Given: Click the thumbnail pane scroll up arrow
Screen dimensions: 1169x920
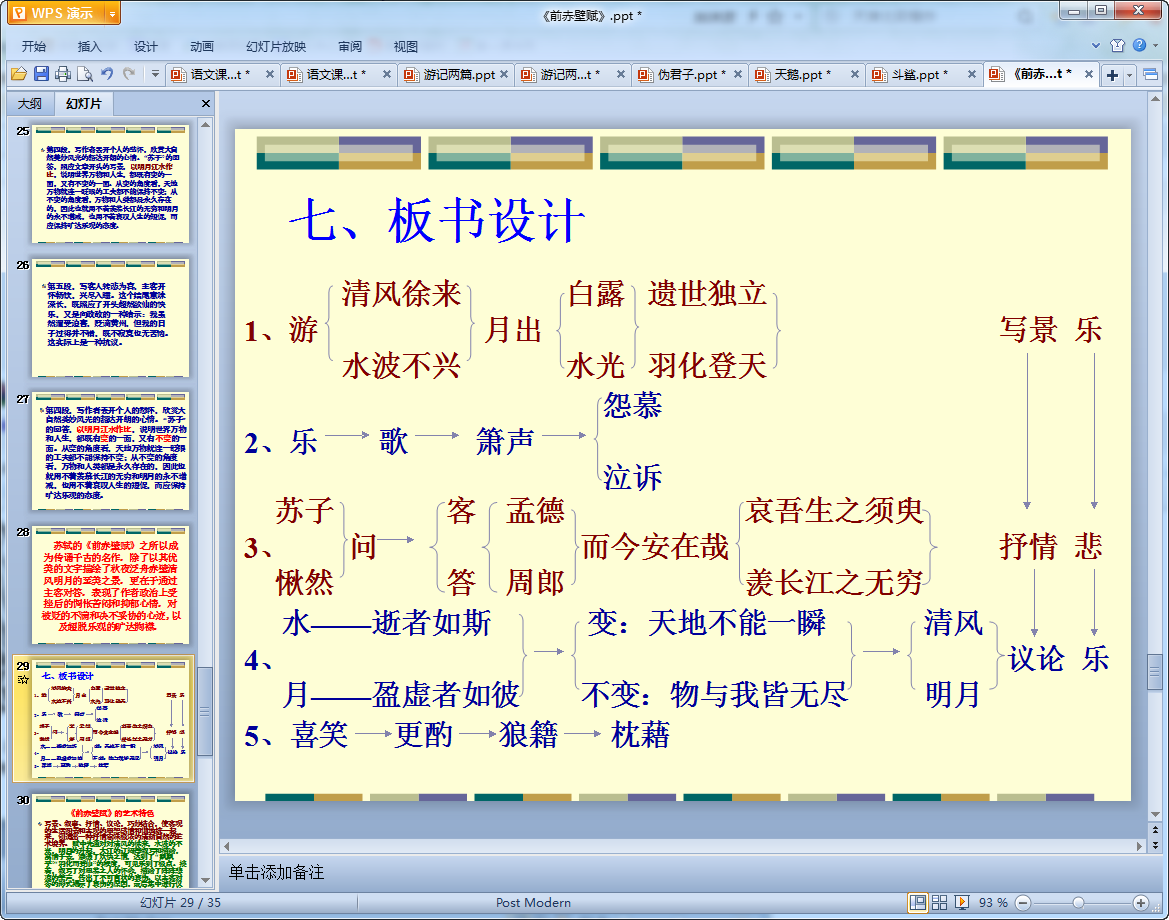Looking at the screenshot, I should (x=206, y=125).
